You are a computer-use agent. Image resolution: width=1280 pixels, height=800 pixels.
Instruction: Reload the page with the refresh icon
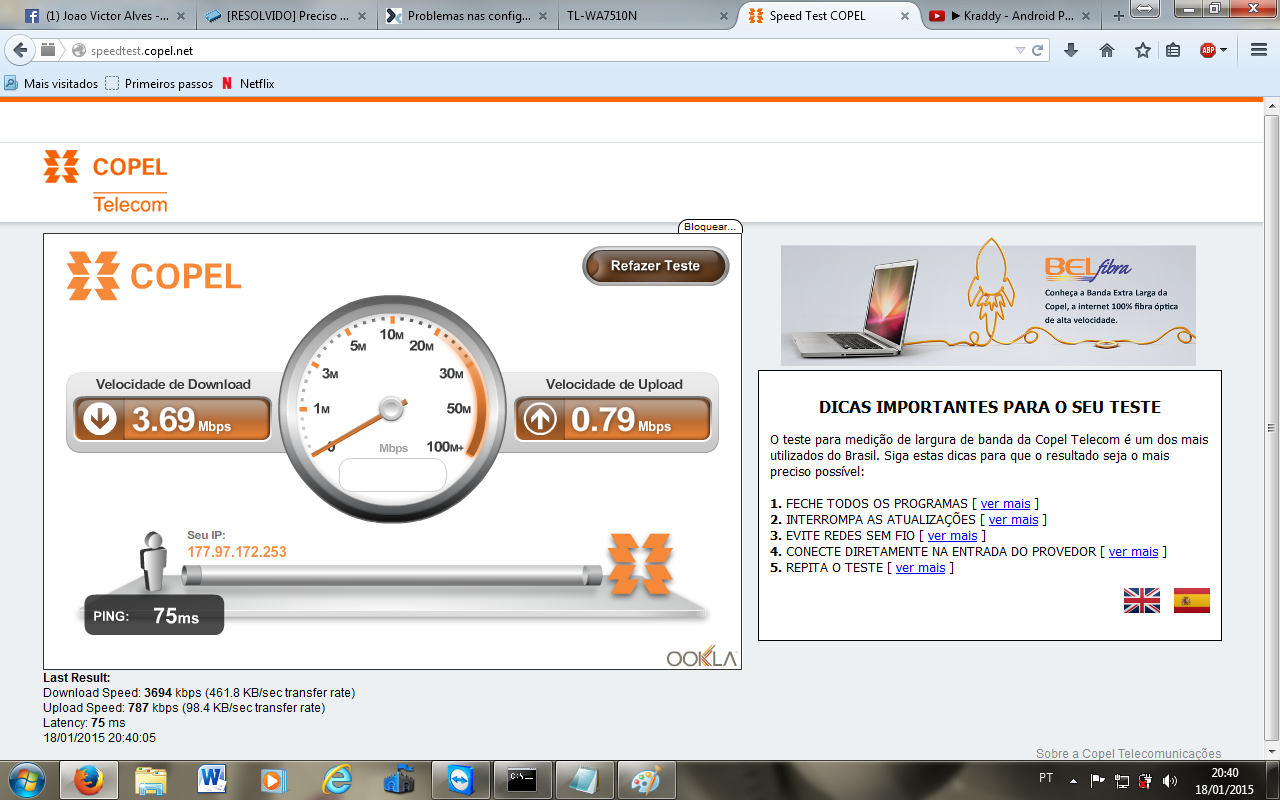click(x=1038, y=50)
